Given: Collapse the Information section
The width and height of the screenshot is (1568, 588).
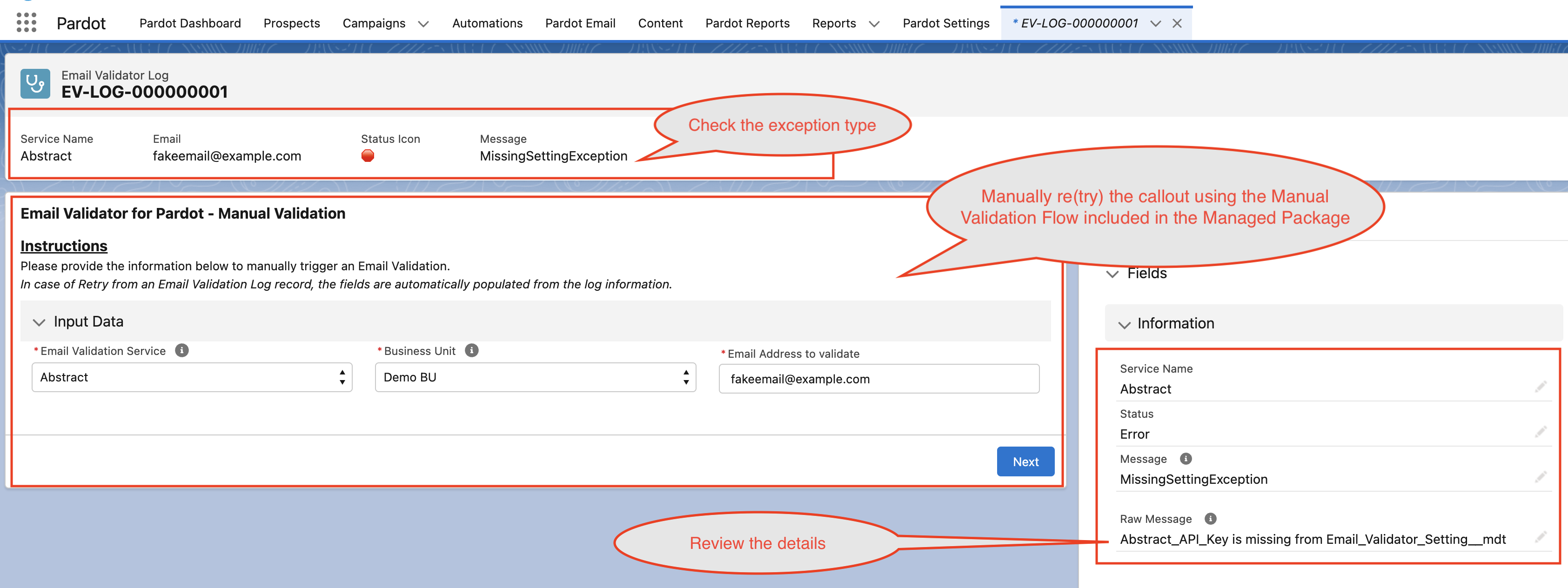Looking at the screenshot, I should [1124, 323].
